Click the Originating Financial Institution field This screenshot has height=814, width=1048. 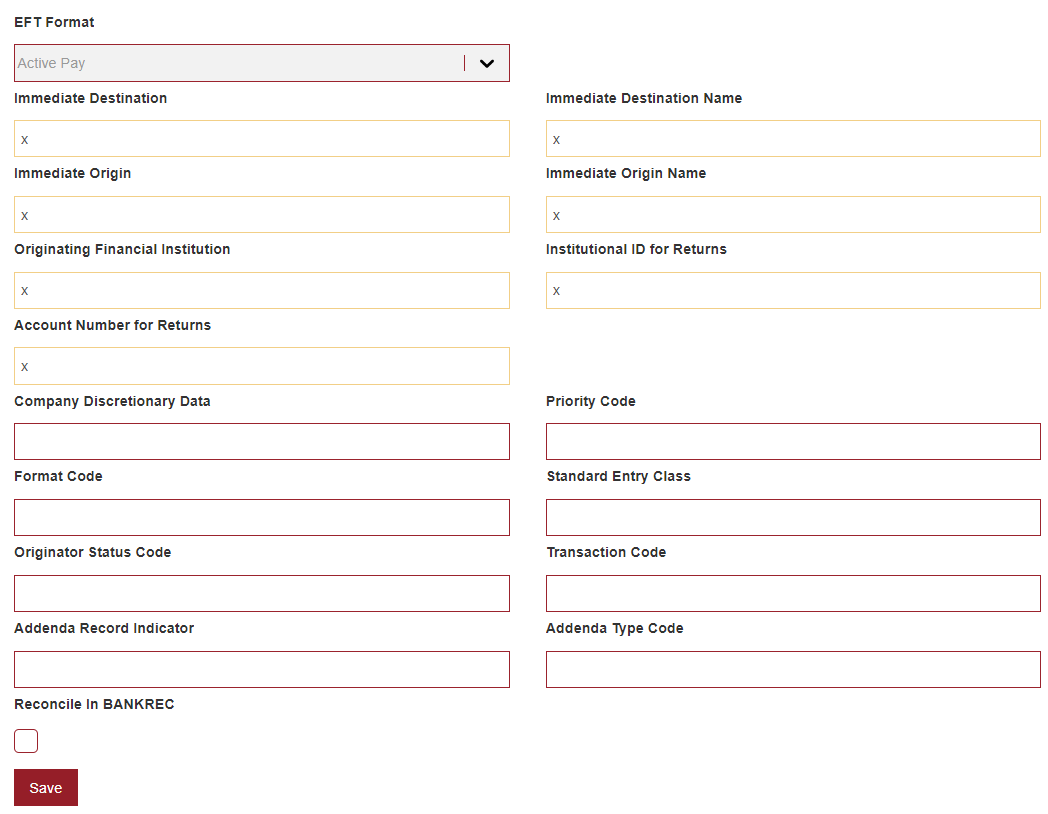click(x=261, y=291)
